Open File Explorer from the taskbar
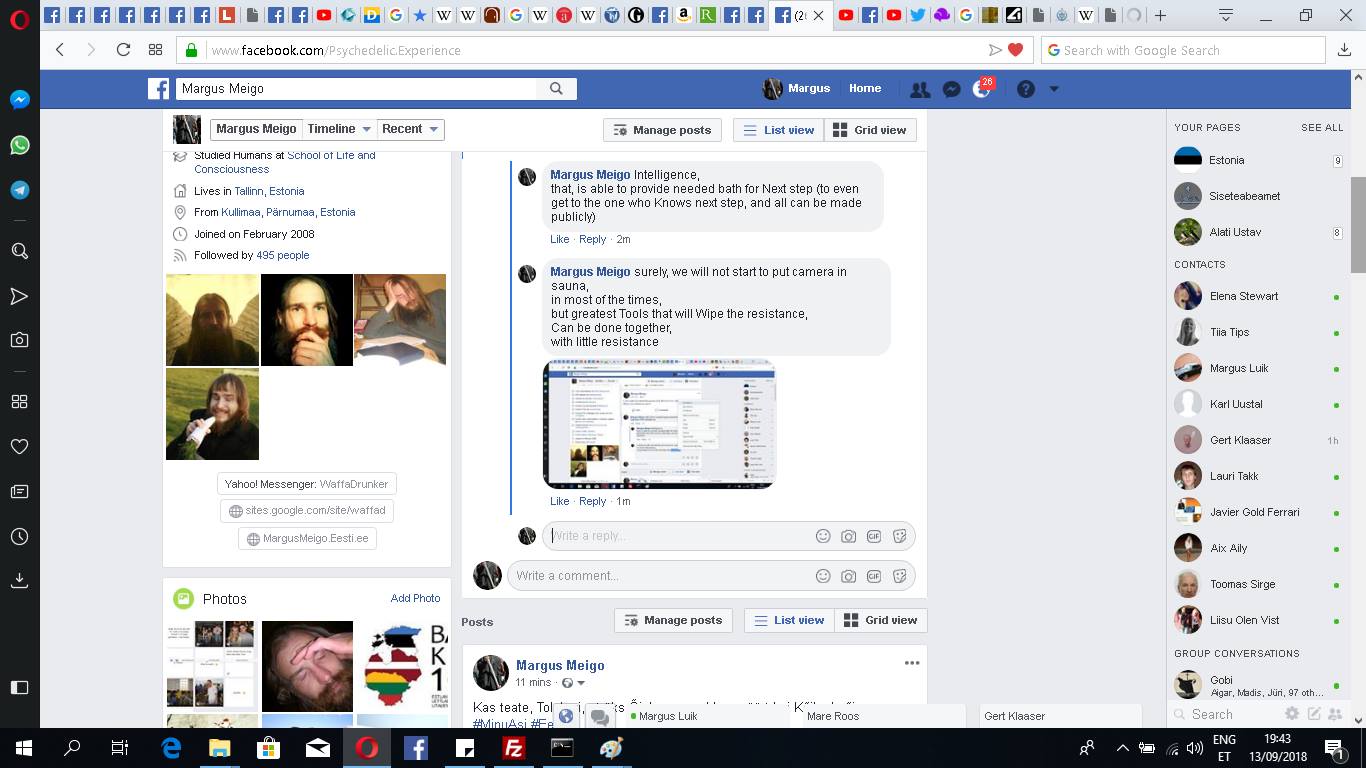The width and height of the screenshot is (1366, 768). pyautogui.click(x=219, y=748)
